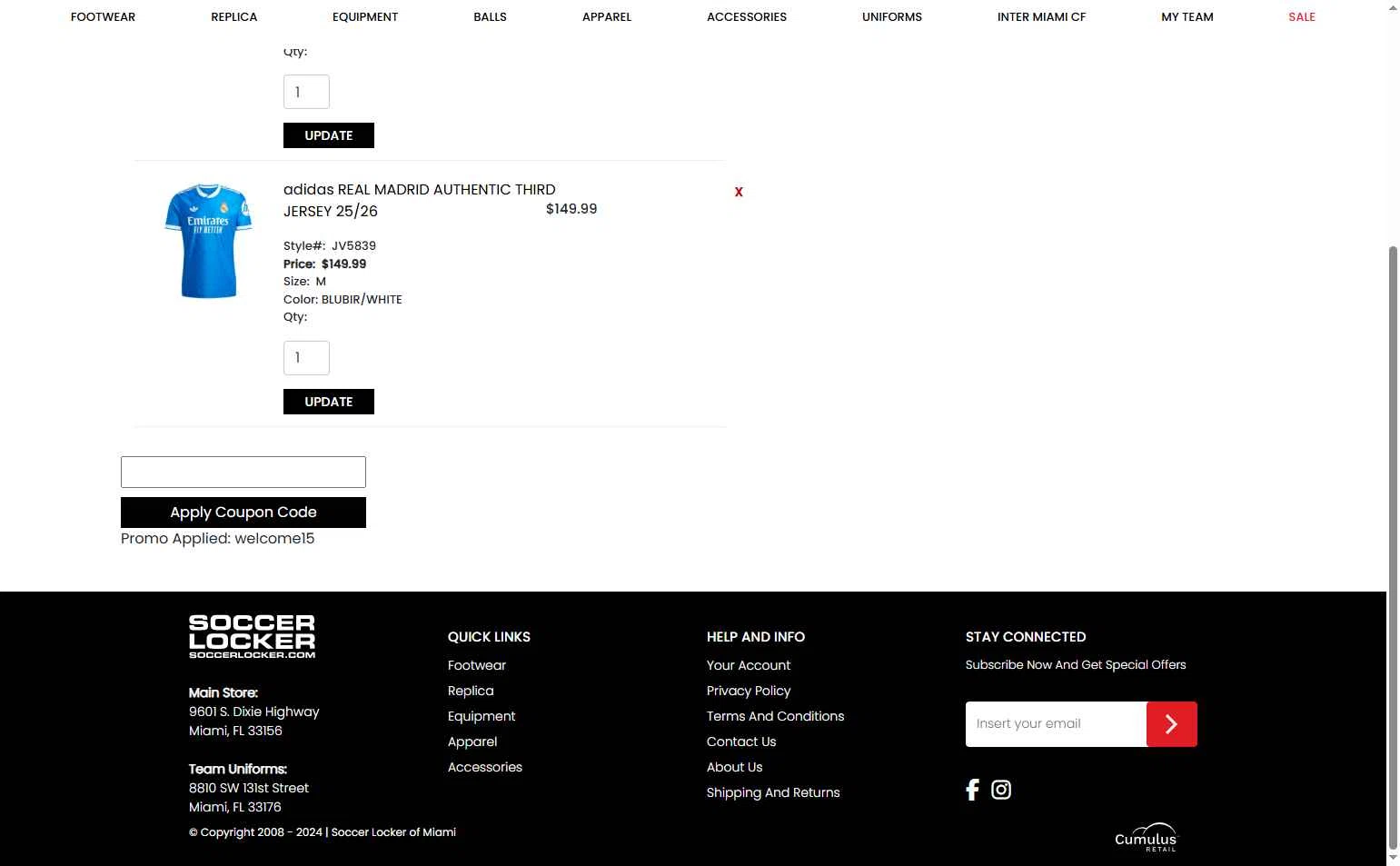The image size is (1400, 866).
Task: Select Style# JV5839 text
Action: click(x=330, y=245)
